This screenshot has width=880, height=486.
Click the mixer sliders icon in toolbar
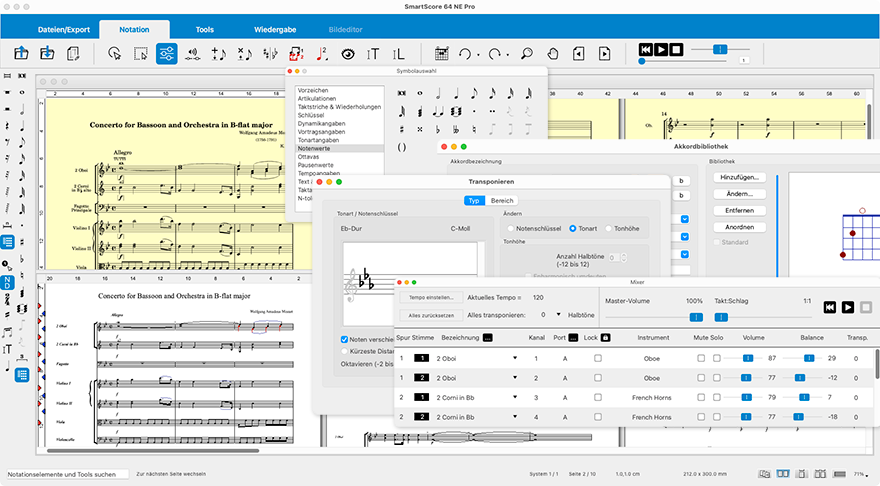[166, 53]
